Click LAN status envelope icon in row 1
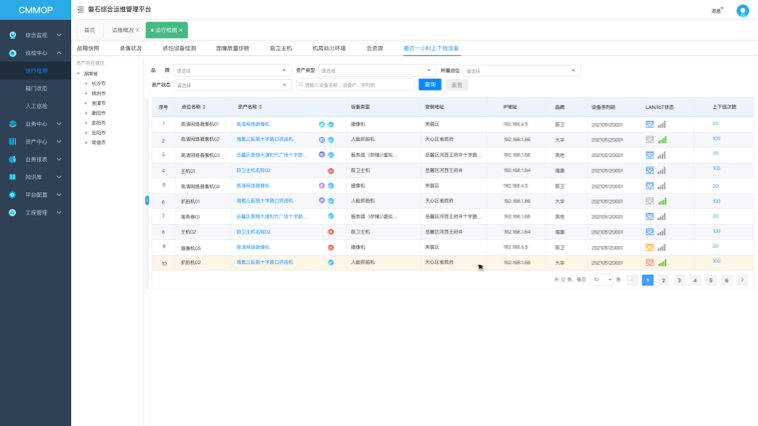The image size is (758, 426). pos(650,124)
